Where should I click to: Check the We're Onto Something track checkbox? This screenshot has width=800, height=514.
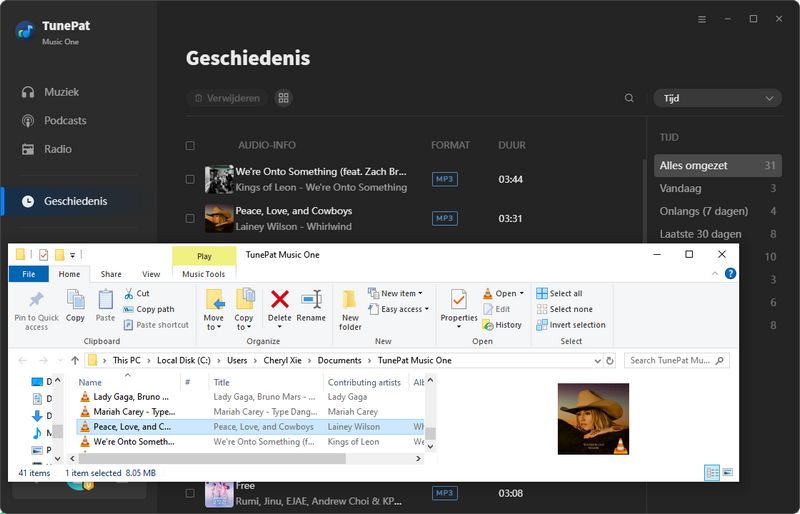pos(190,180)
